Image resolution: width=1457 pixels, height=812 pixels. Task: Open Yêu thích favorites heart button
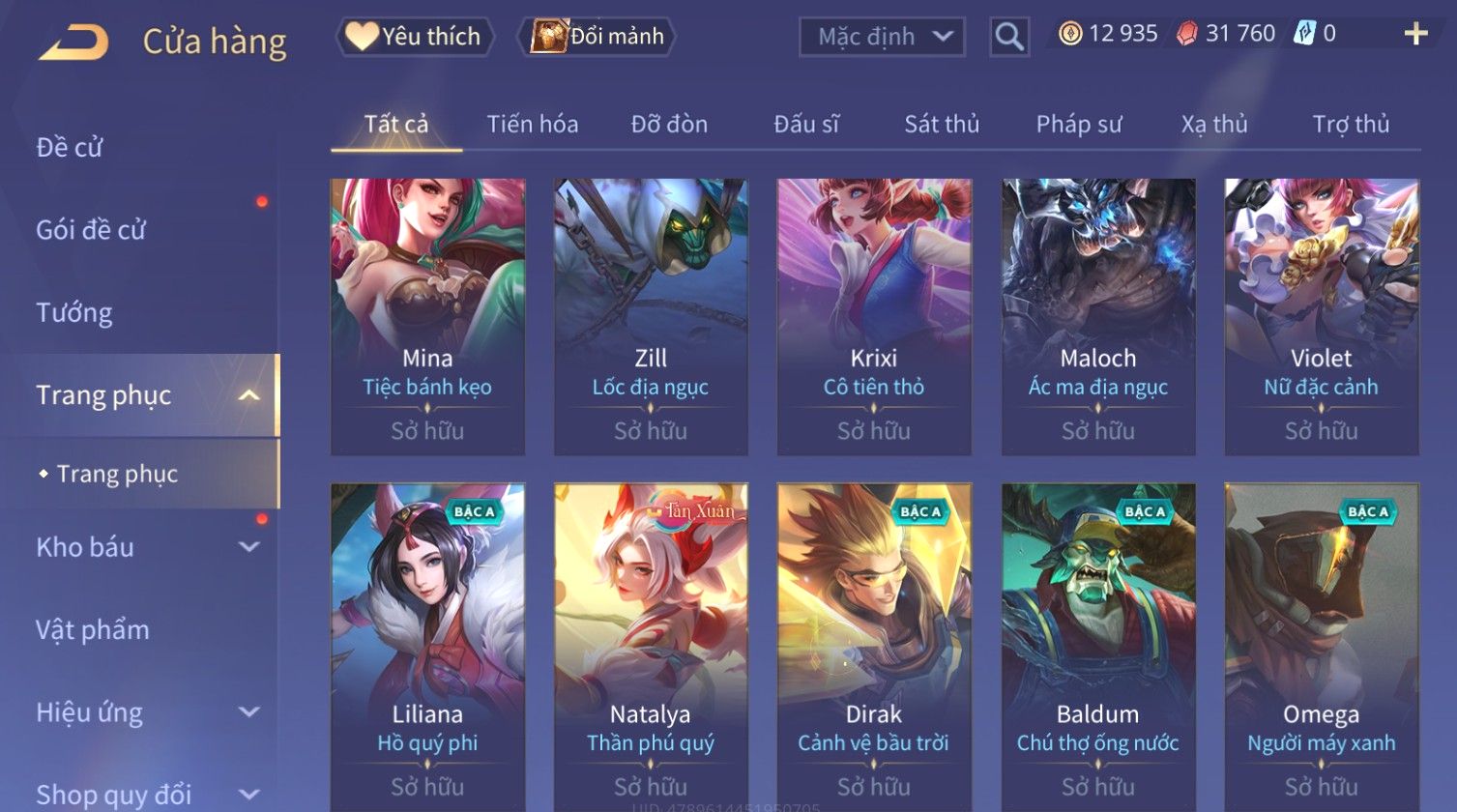point(415,37)
